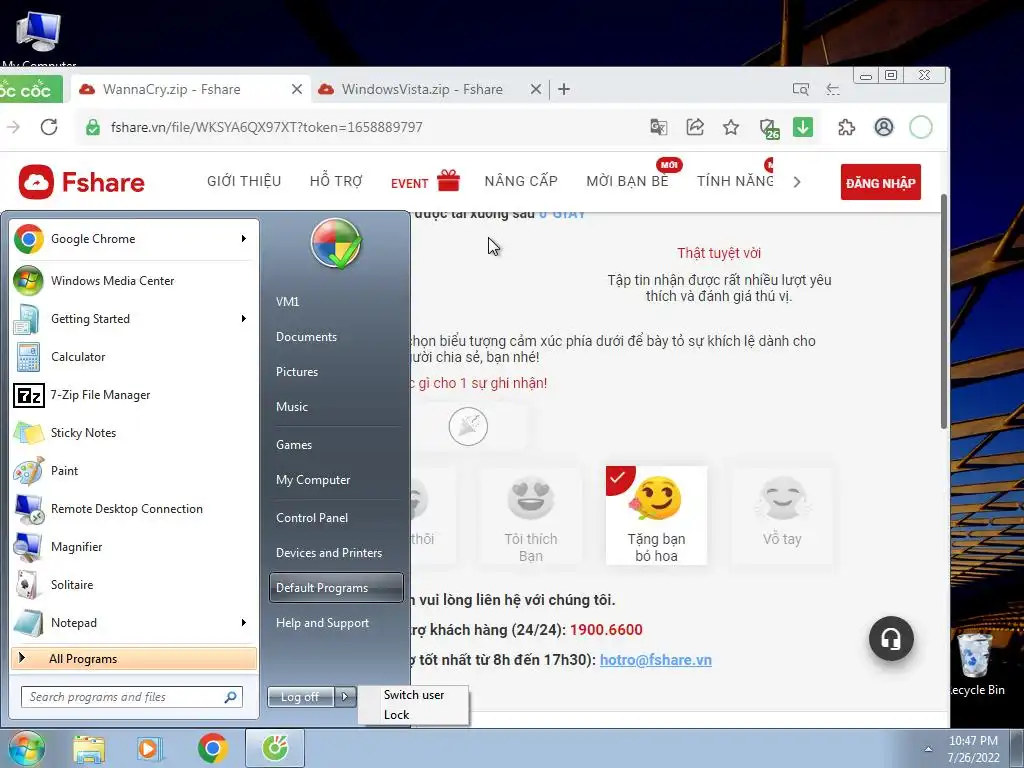Choose Lock from shutdown menu
This screenshot has width=1024, height=768.
tap(414, 715)
